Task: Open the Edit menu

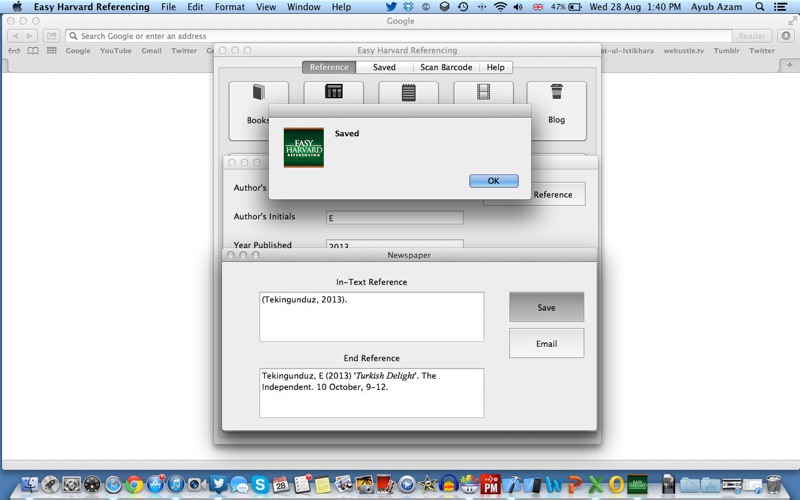Action: click(x=195, y=7)
